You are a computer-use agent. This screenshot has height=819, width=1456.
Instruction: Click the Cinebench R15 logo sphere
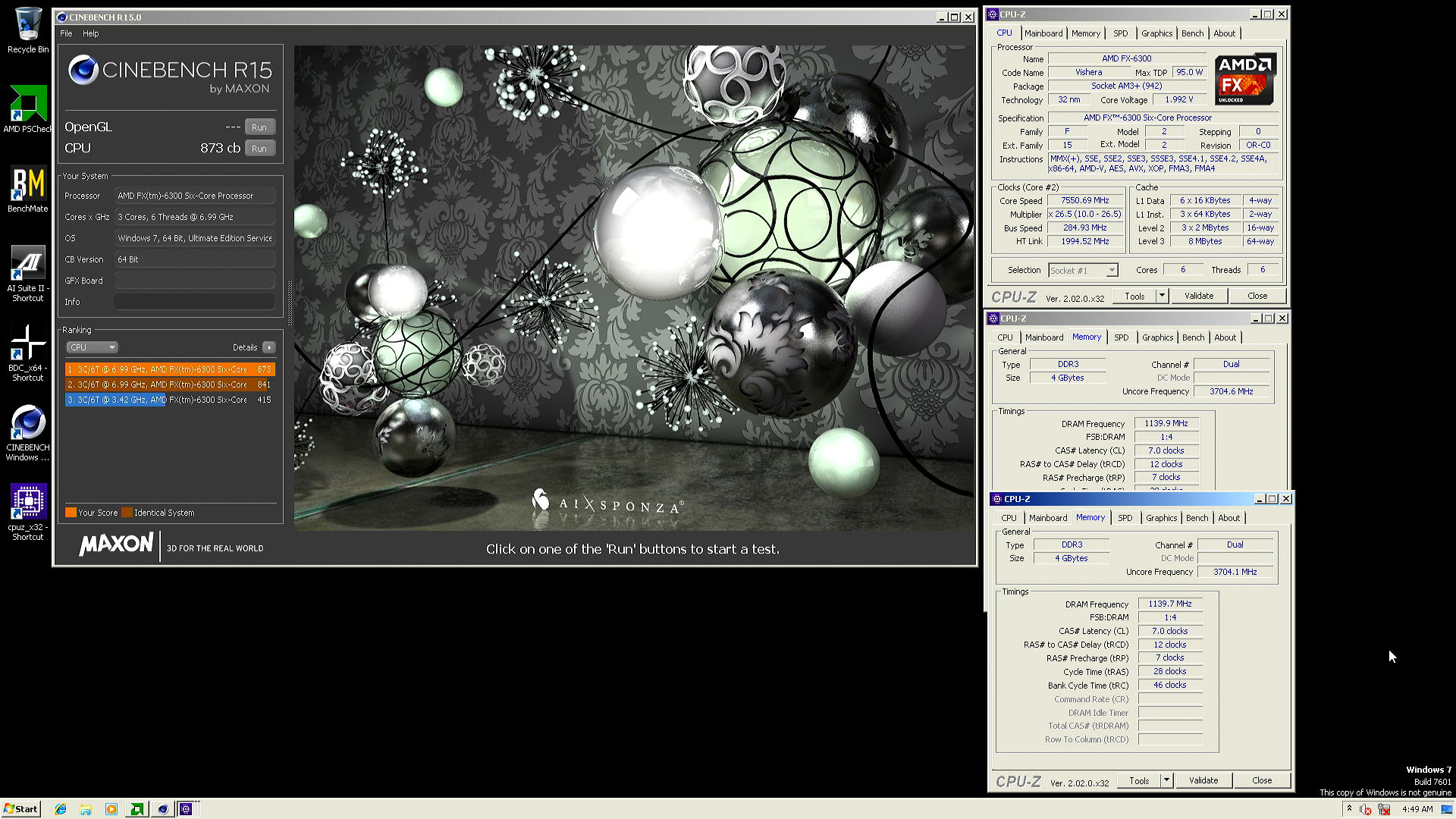[x=83, y=71]
